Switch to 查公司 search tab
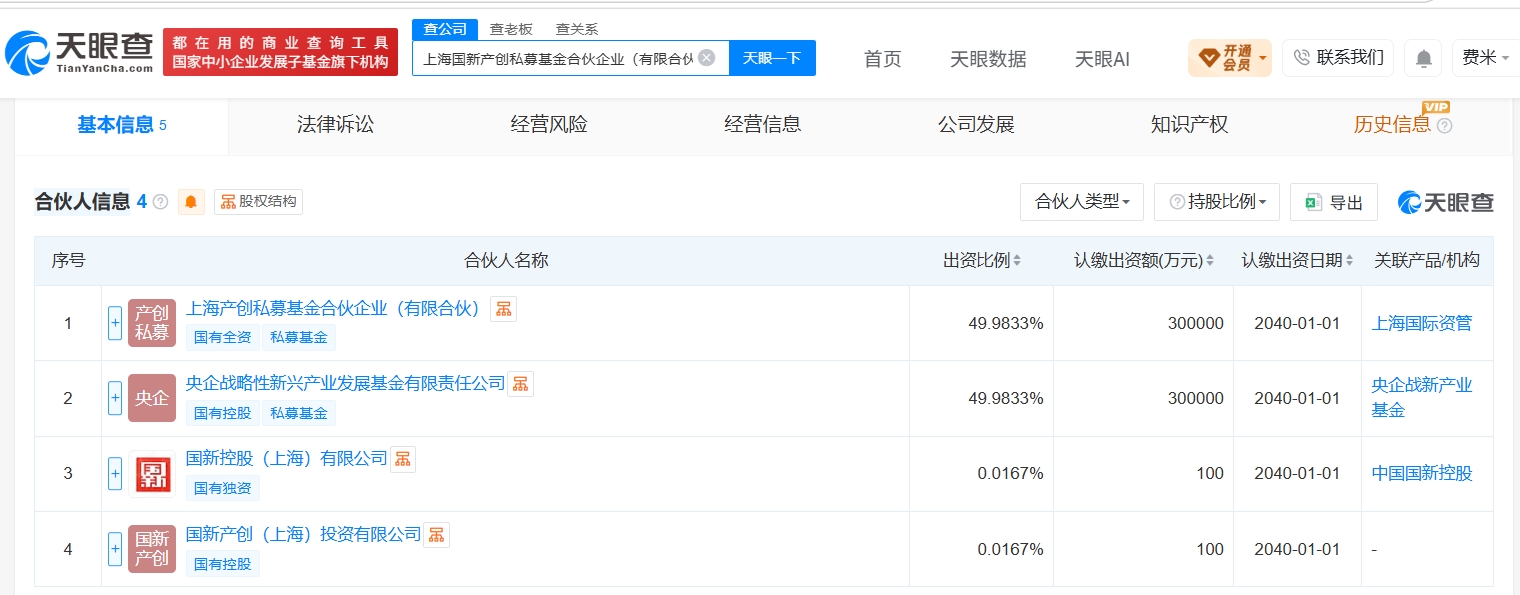Image resolution: width=1520 pixels, height=595 pixels. [445, 29]
